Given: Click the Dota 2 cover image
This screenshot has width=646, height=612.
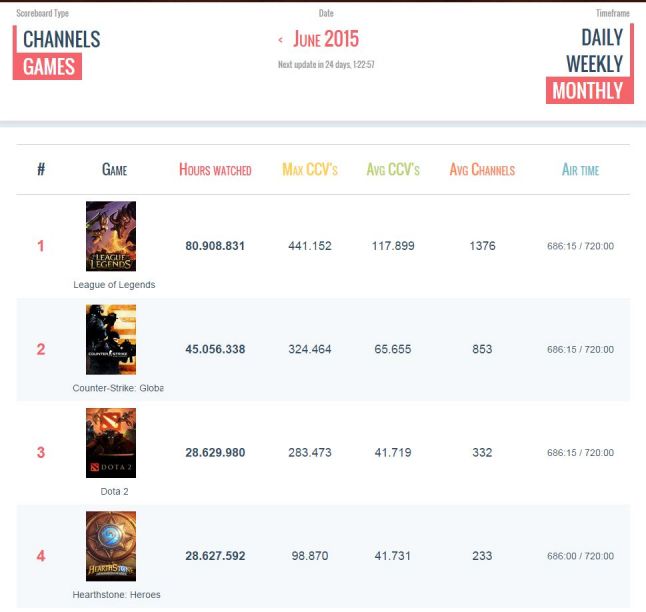Looking at the screenshot, I should (x=111, y=443).
